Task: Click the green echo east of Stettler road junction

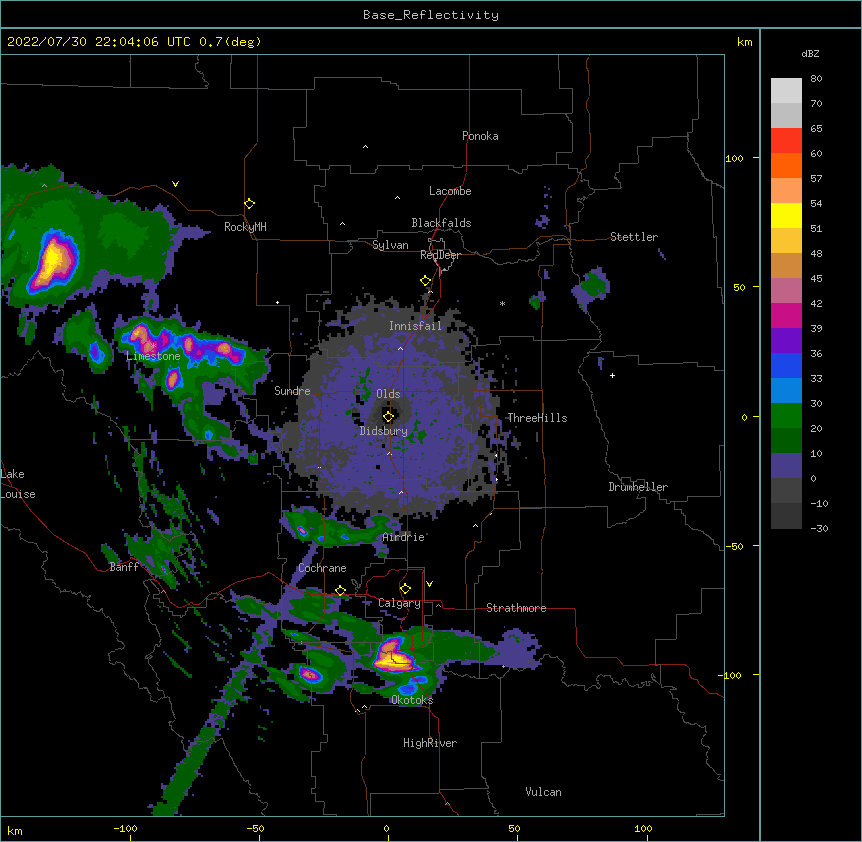Action: click(593, 285)
